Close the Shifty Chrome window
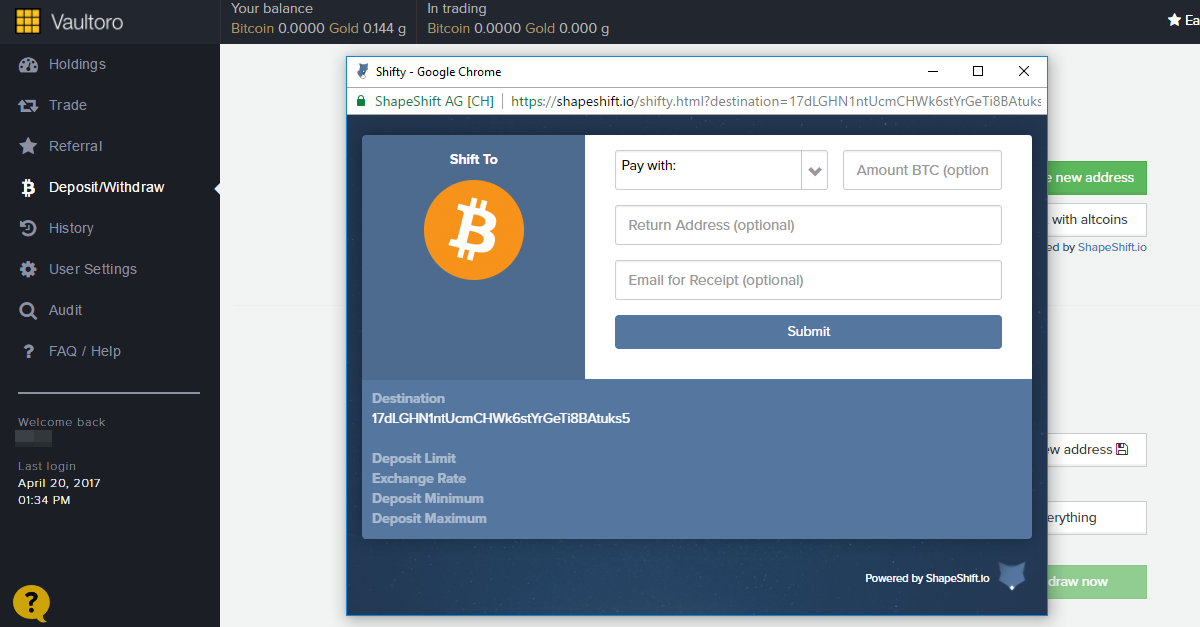This screenshot has height=627, width=1200. point(1024,71)
